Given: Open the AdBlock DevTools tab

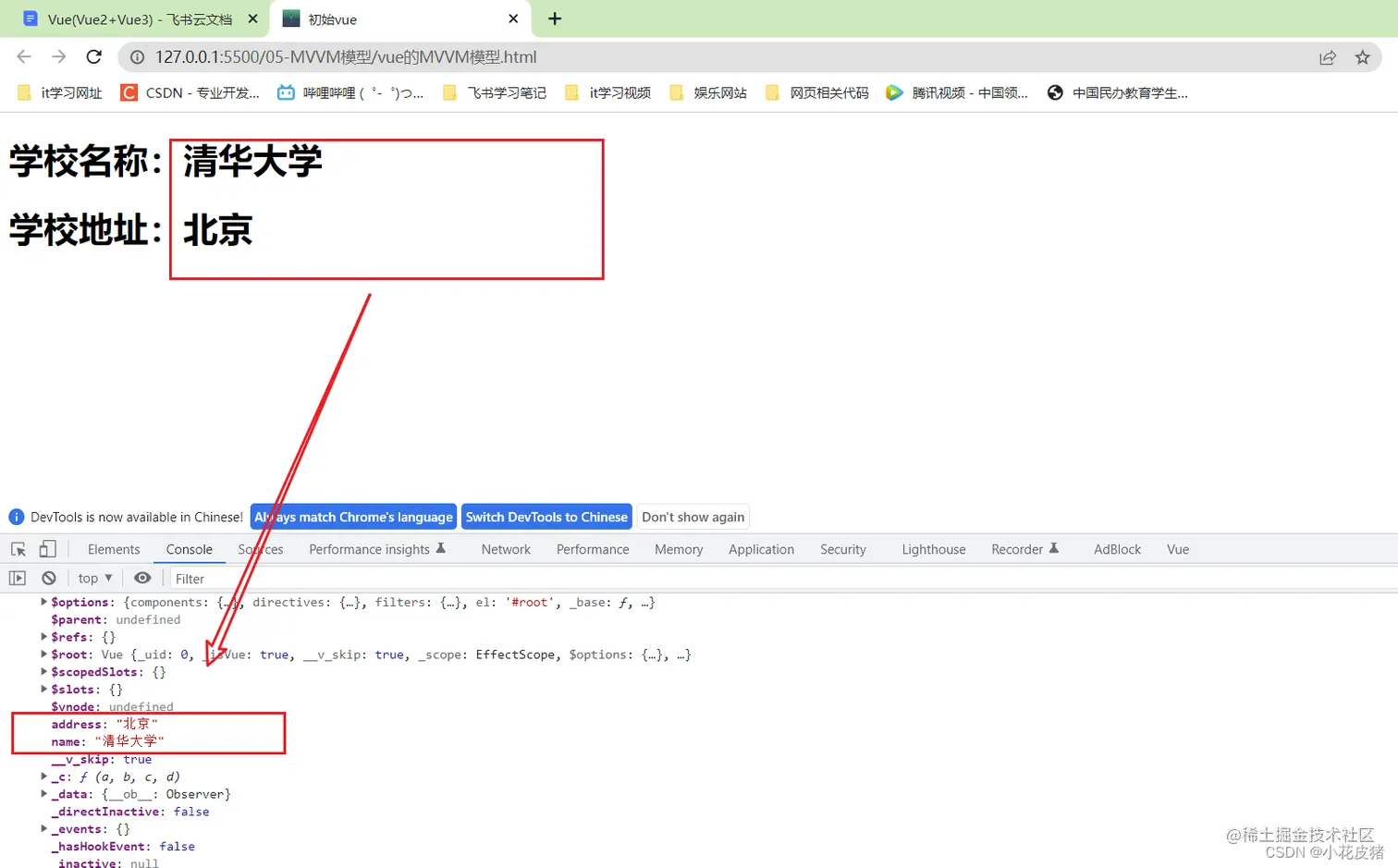Looking at the screenshot, I should coord(1117,549).
